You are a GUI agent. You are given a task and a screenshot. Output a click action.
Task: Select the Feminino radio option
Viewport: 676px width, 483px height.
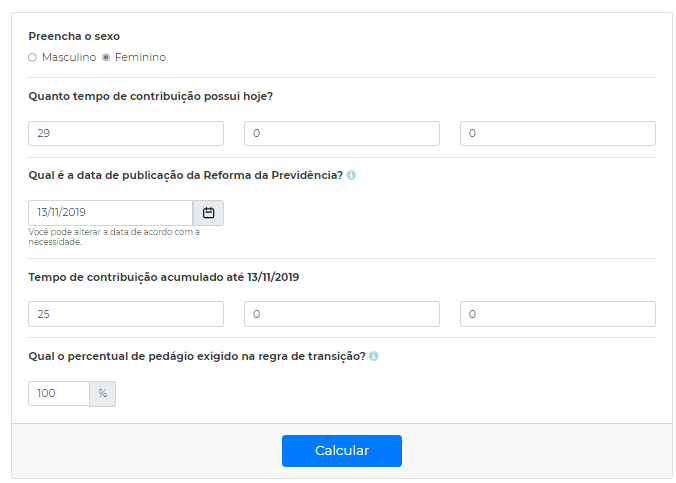(106, 57)
